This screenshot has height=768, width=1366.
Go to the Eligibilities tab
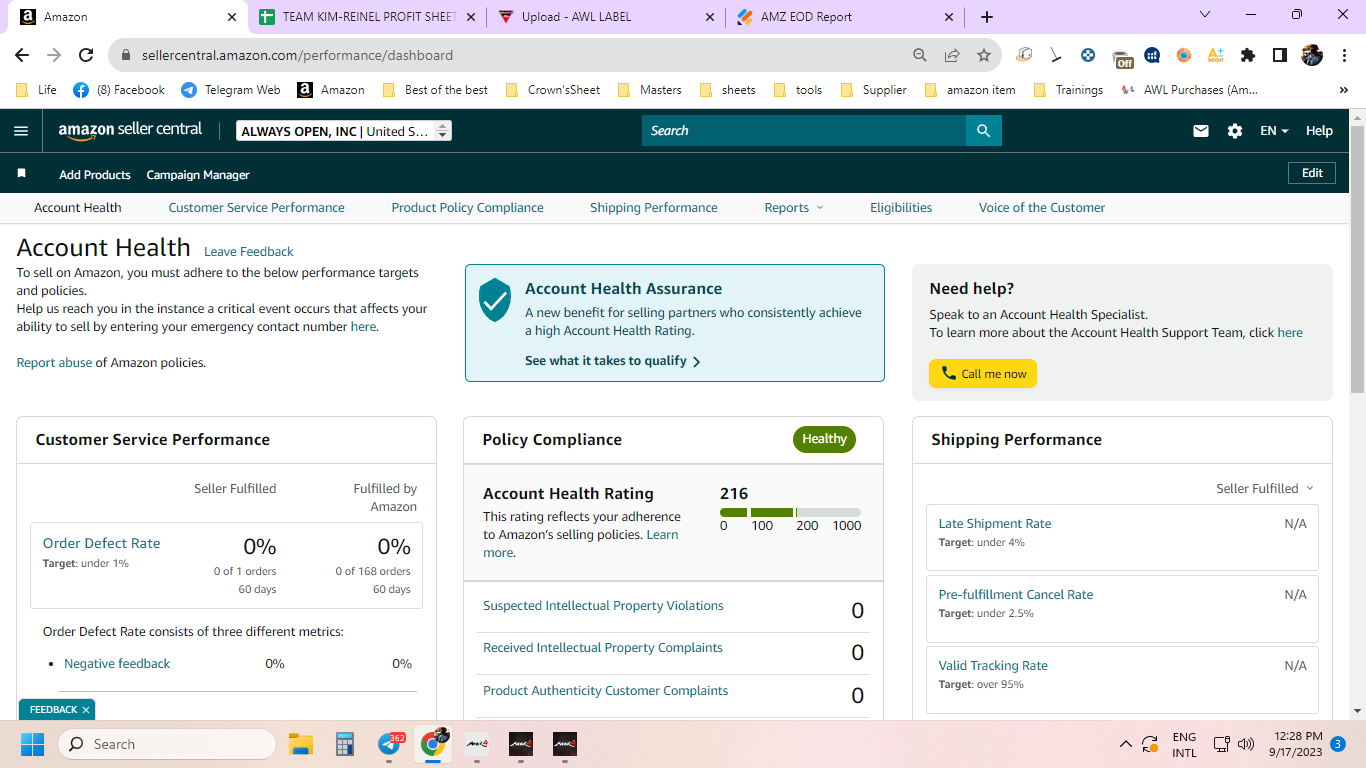coord(901,208)
